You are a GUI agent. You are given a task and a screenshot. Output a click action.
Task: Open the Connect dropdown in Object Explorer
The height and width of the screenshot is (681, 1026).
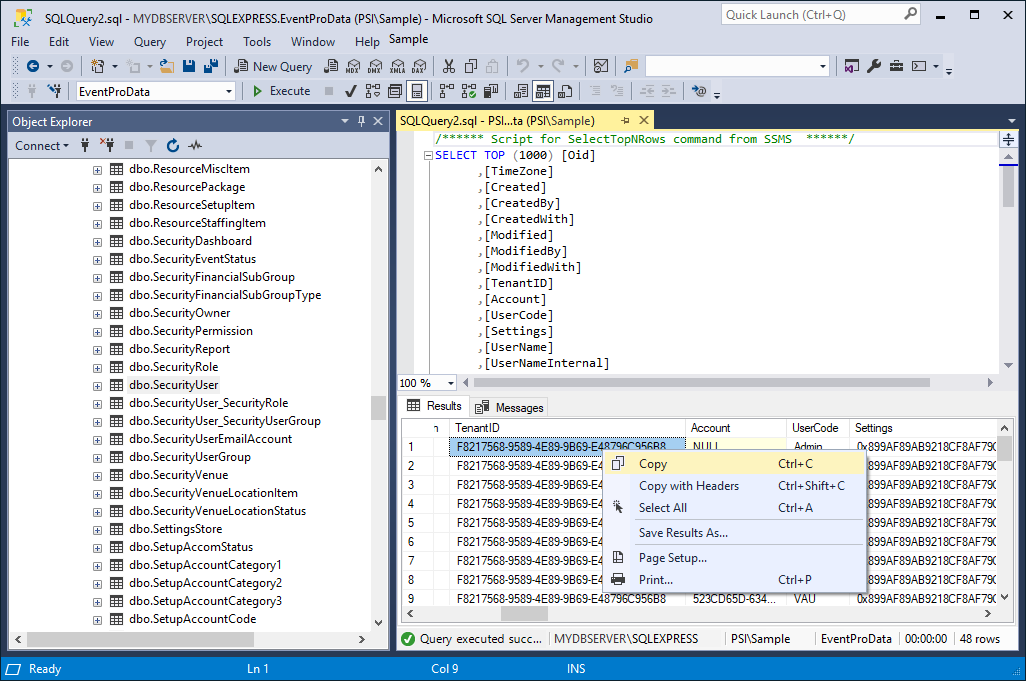(42, 145)
